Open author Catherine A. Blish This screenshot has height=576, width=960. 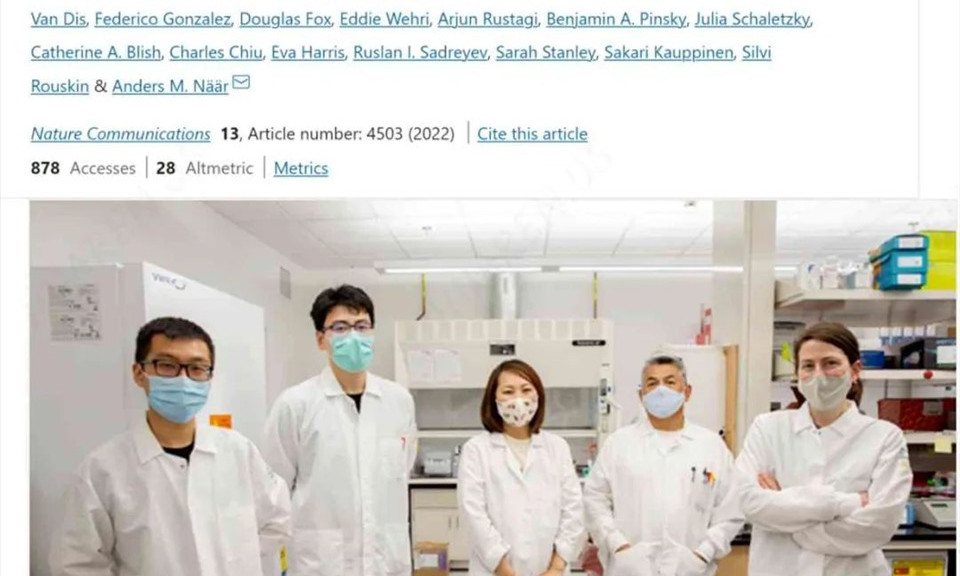pos(96,53)
